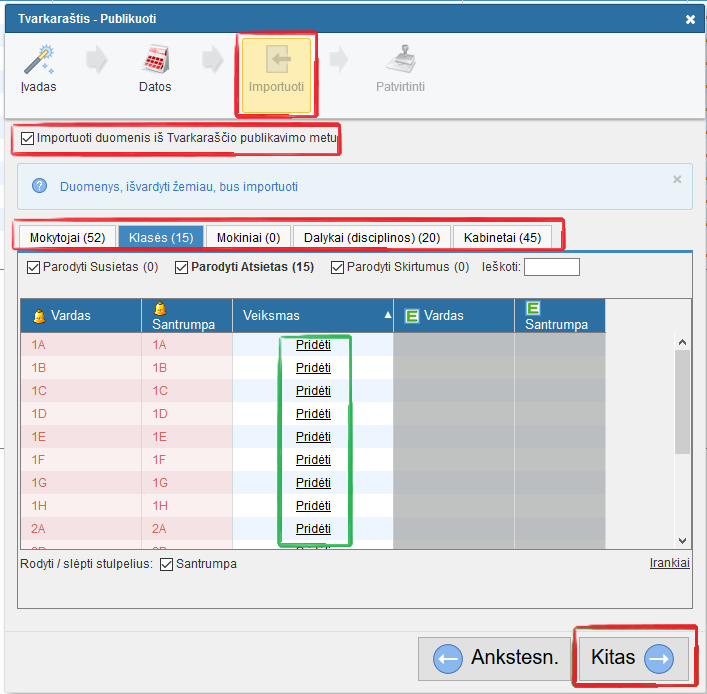Image resolution: width=707 pixels, height=694 pixels.
Task: Sort by the Veiksmas column header
Action: point(312,315)
